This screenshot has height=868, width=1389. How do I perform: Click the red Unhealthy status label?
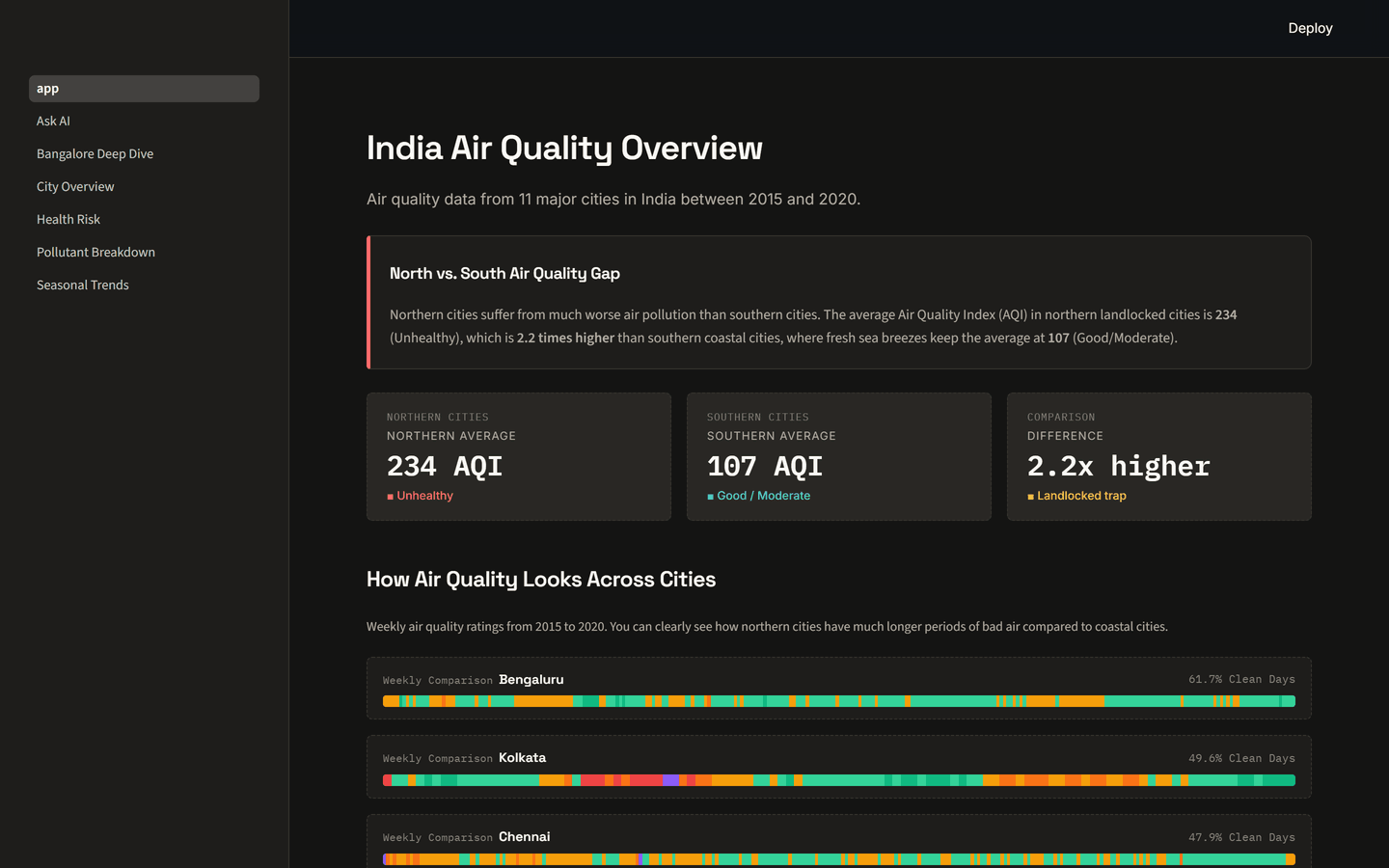point(420,496)
